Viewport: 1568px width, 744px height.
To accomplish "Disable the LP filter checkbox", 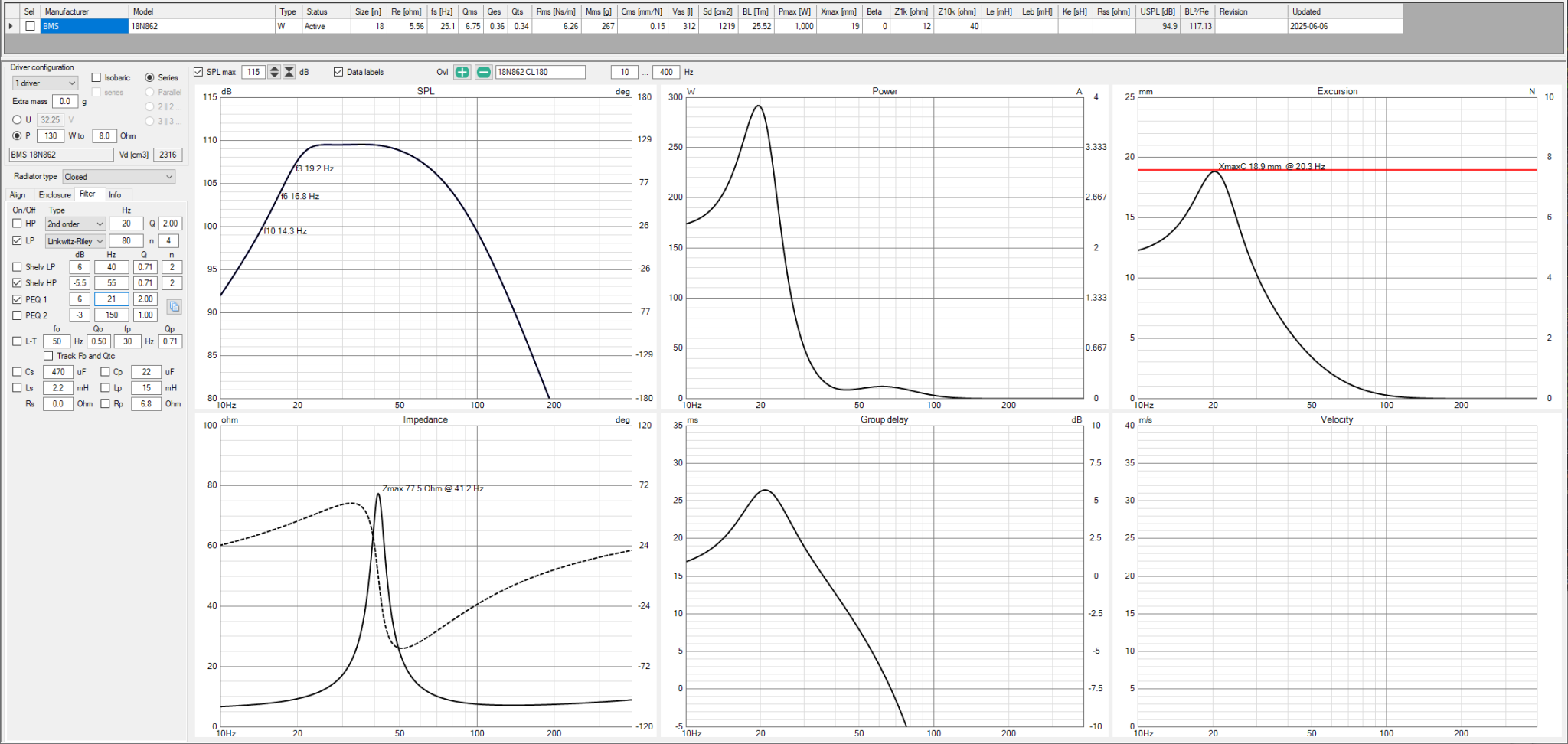I will click(x=17, y=240).
